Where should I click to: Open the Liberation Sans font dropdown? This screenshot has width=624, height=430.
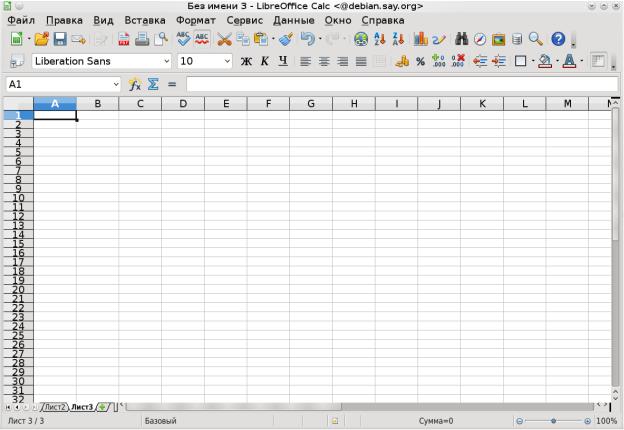[167, 61]
